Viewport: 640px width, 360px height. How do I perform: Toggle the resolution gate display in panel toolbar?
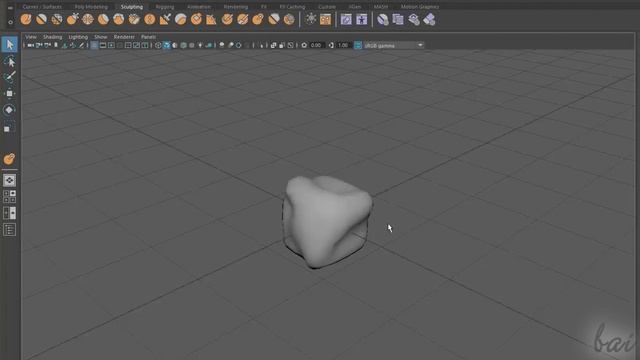coord(111,45)
